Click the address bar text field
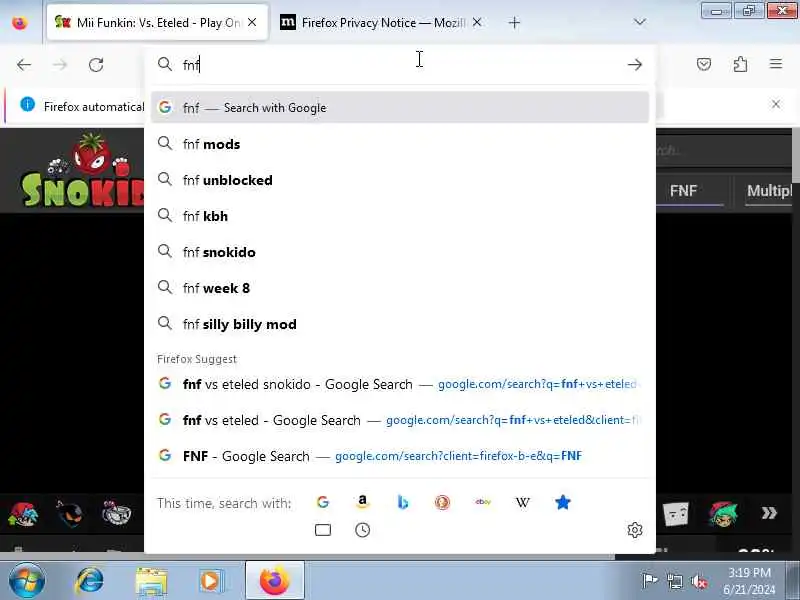Screen dimensions: 800x600 tap(398, 65)
